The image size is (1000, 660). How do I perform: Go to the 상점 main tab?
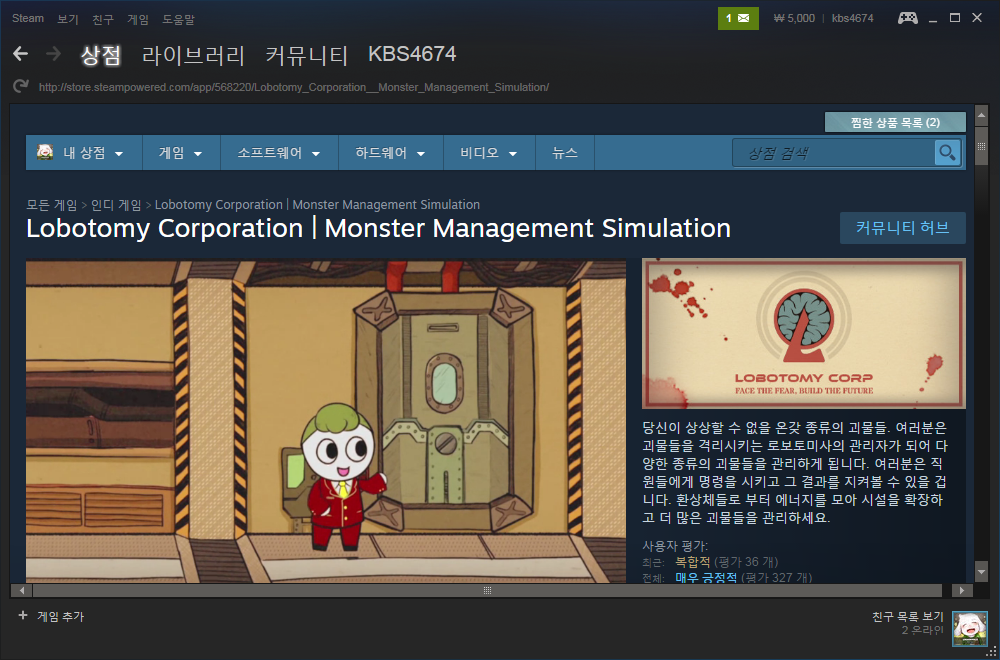coord(100,55)
